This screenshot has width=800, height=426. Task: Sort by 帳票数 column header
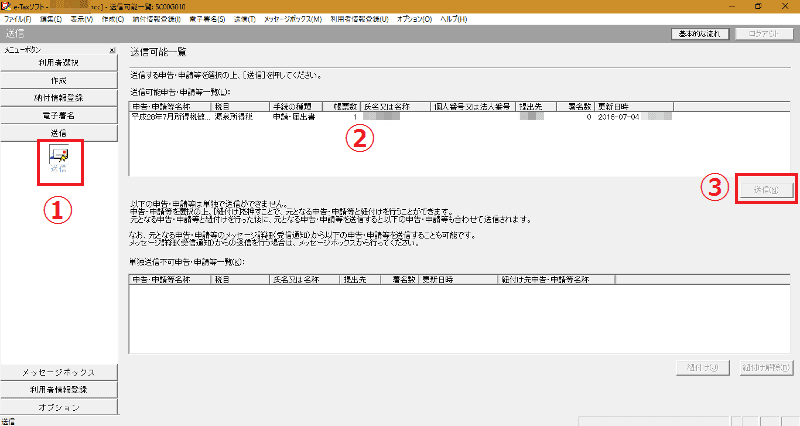[341, 107]
